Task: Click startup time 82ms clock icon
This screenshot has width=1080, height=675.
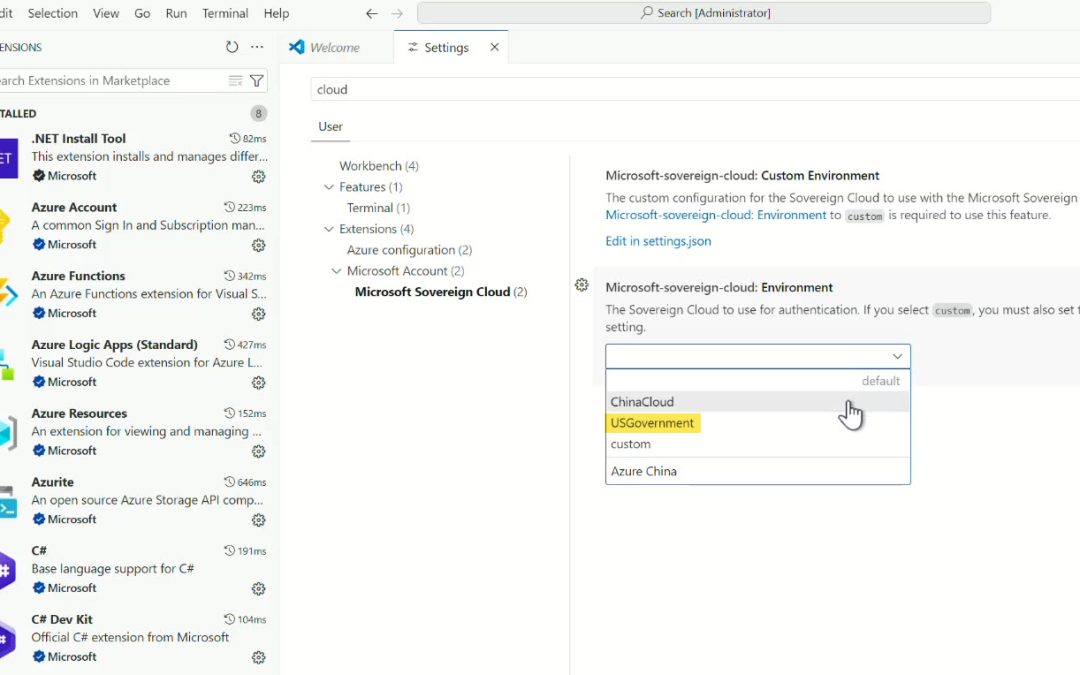Action: point(235,138)
